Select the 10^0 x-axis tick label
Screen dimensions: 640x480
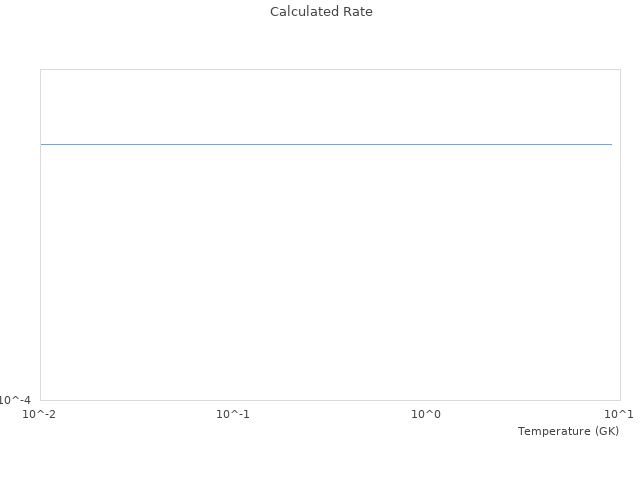(x=426, y=414)
